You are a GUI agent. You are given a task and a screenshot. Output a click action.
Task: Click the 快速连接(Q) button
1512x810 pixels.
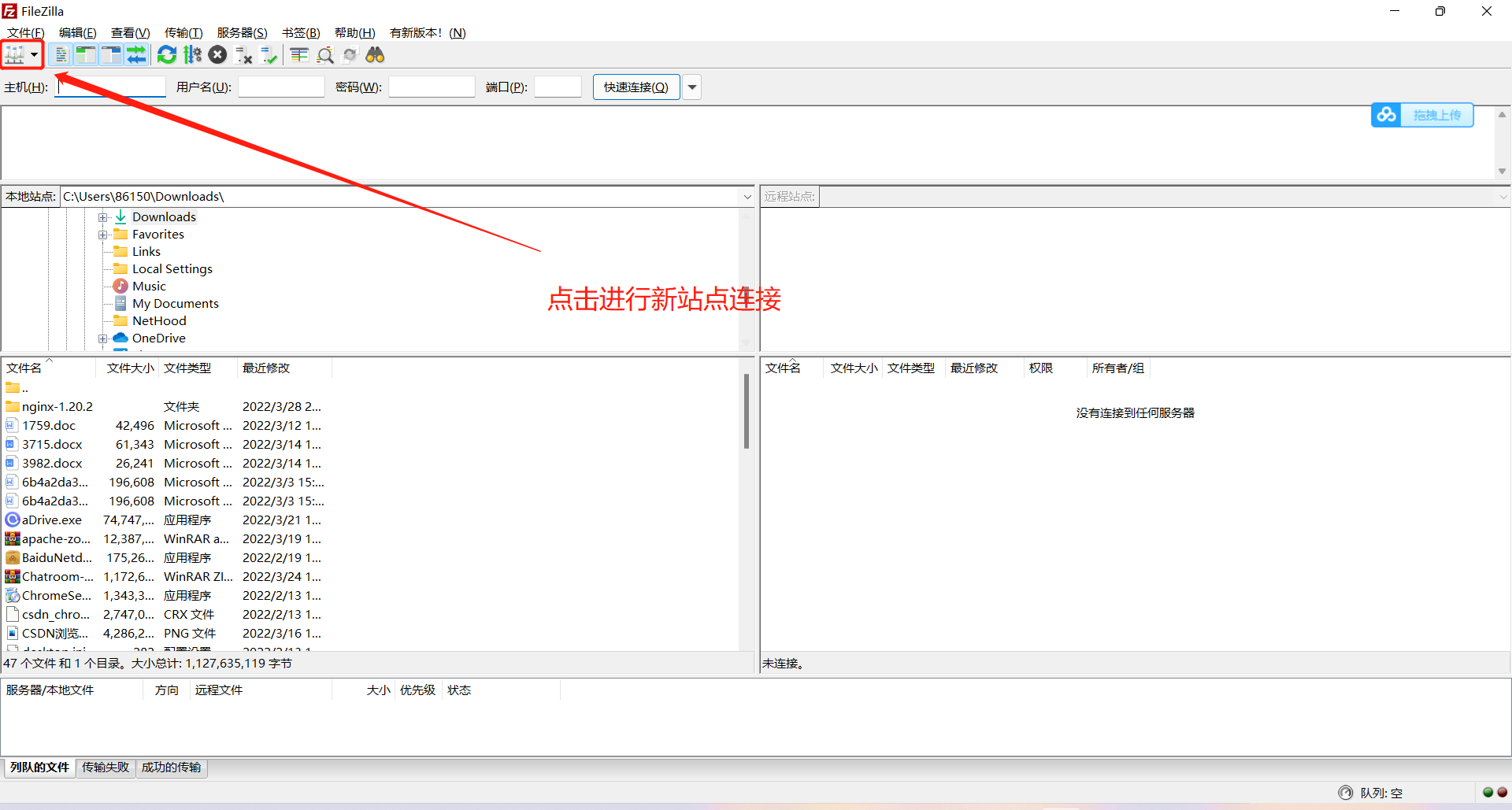point(636,87)
